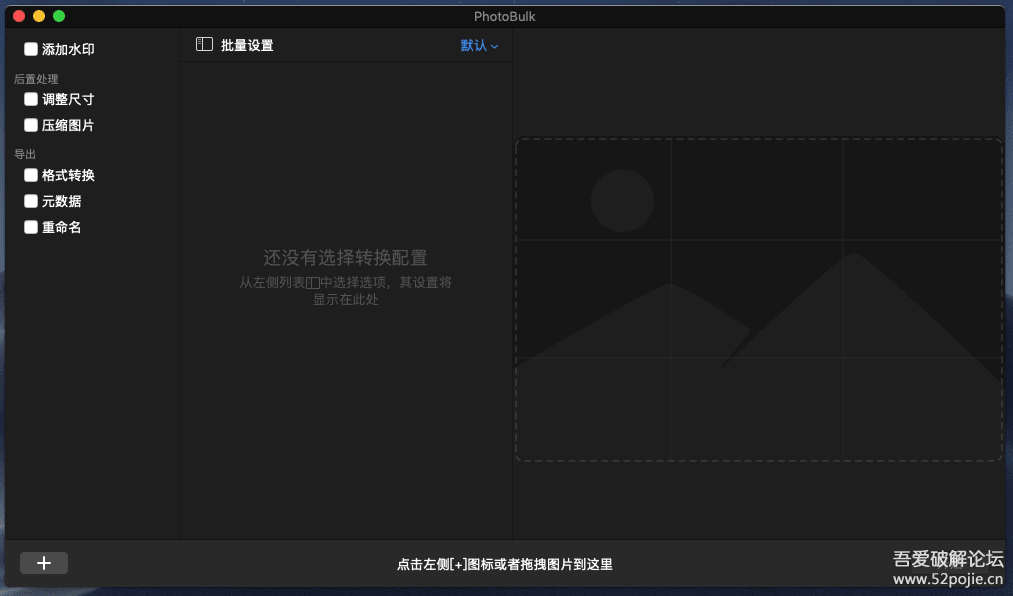Enable the 重命名 rename checkbox
Image resolution: width=1013 pixels, height=596 pixels.
(30, 227)
